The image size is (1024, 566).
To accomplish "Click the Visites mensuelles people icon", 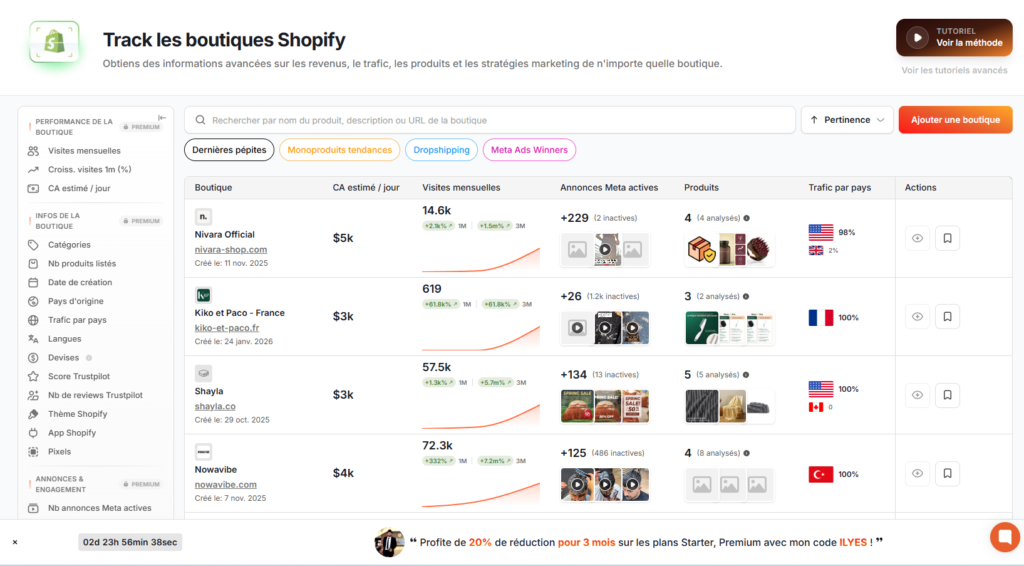I will pos(33,151).
